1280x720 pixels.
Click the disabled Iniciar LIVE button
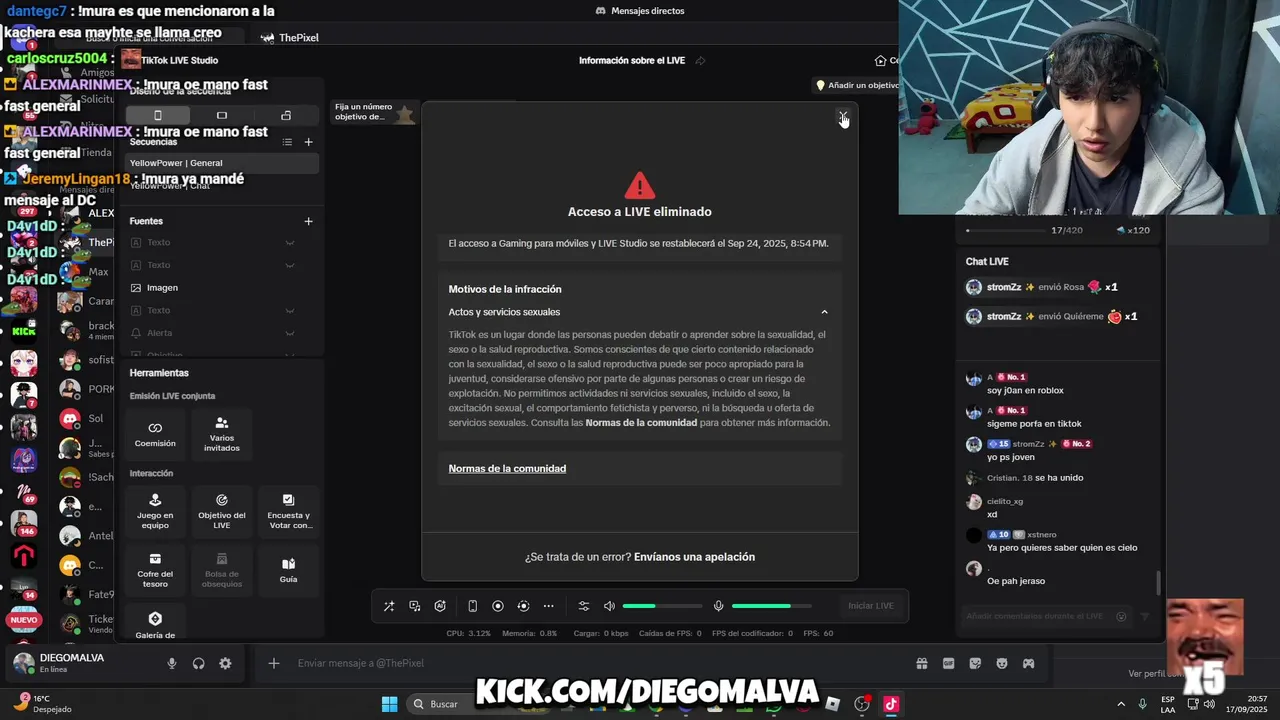871,606
